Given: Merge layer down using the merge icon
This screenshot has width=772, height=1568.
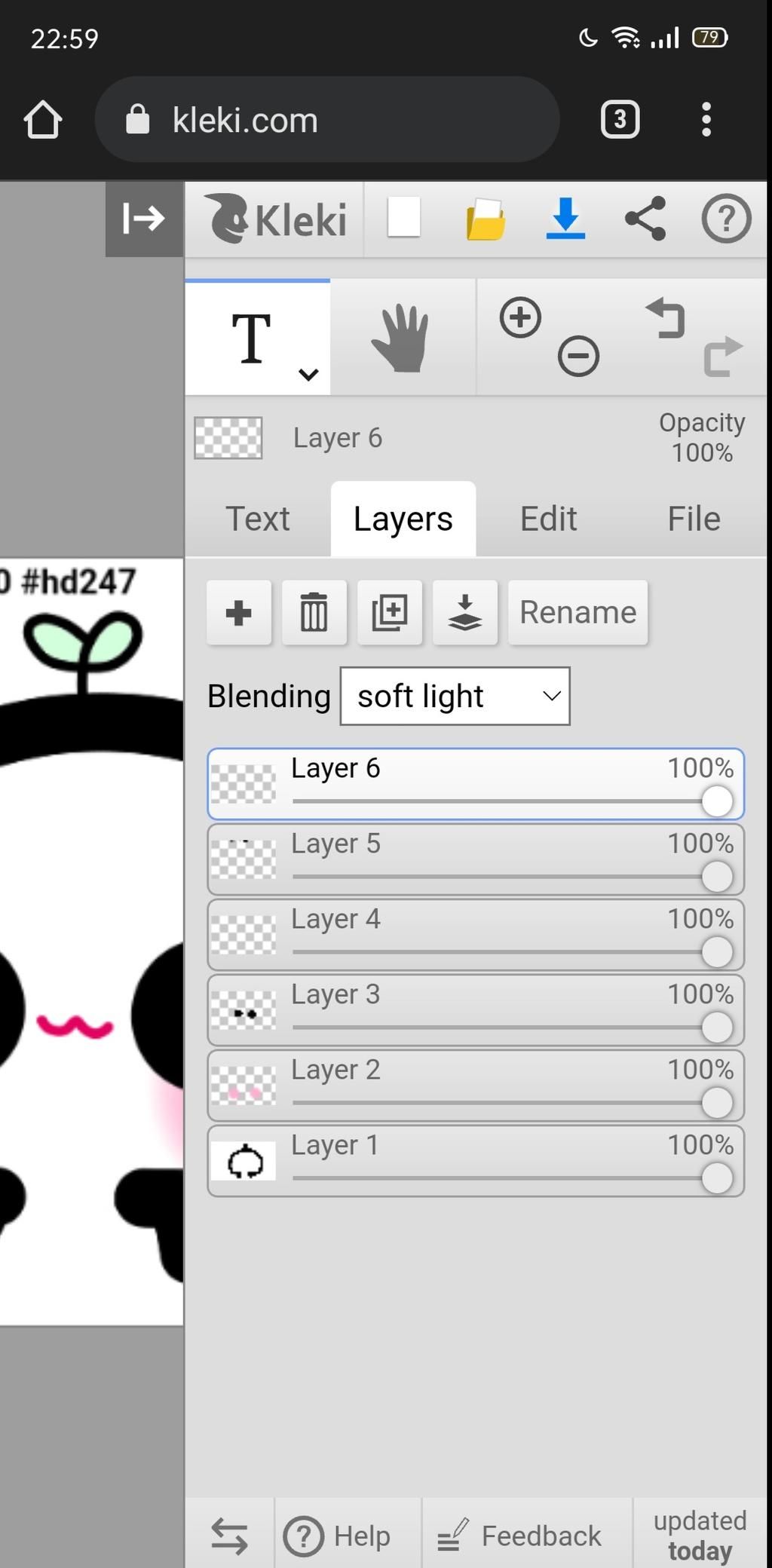Looking at the screenshot, I should (464, 612).
